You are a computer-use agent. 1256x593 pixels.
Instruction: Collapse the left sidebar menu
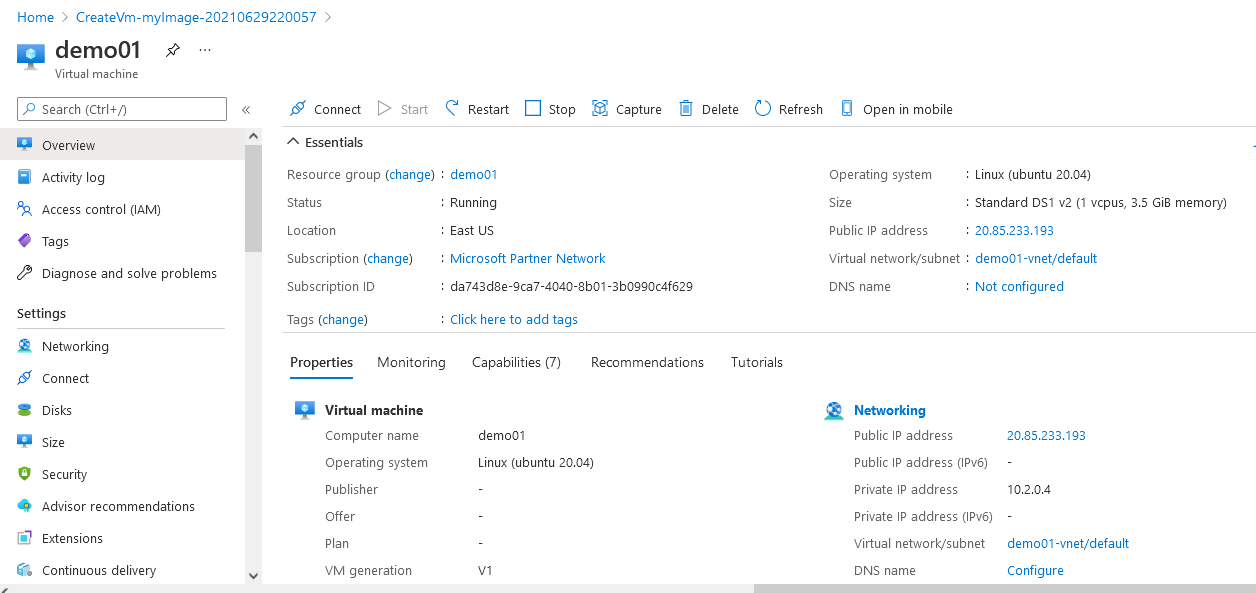coord(246,109)
